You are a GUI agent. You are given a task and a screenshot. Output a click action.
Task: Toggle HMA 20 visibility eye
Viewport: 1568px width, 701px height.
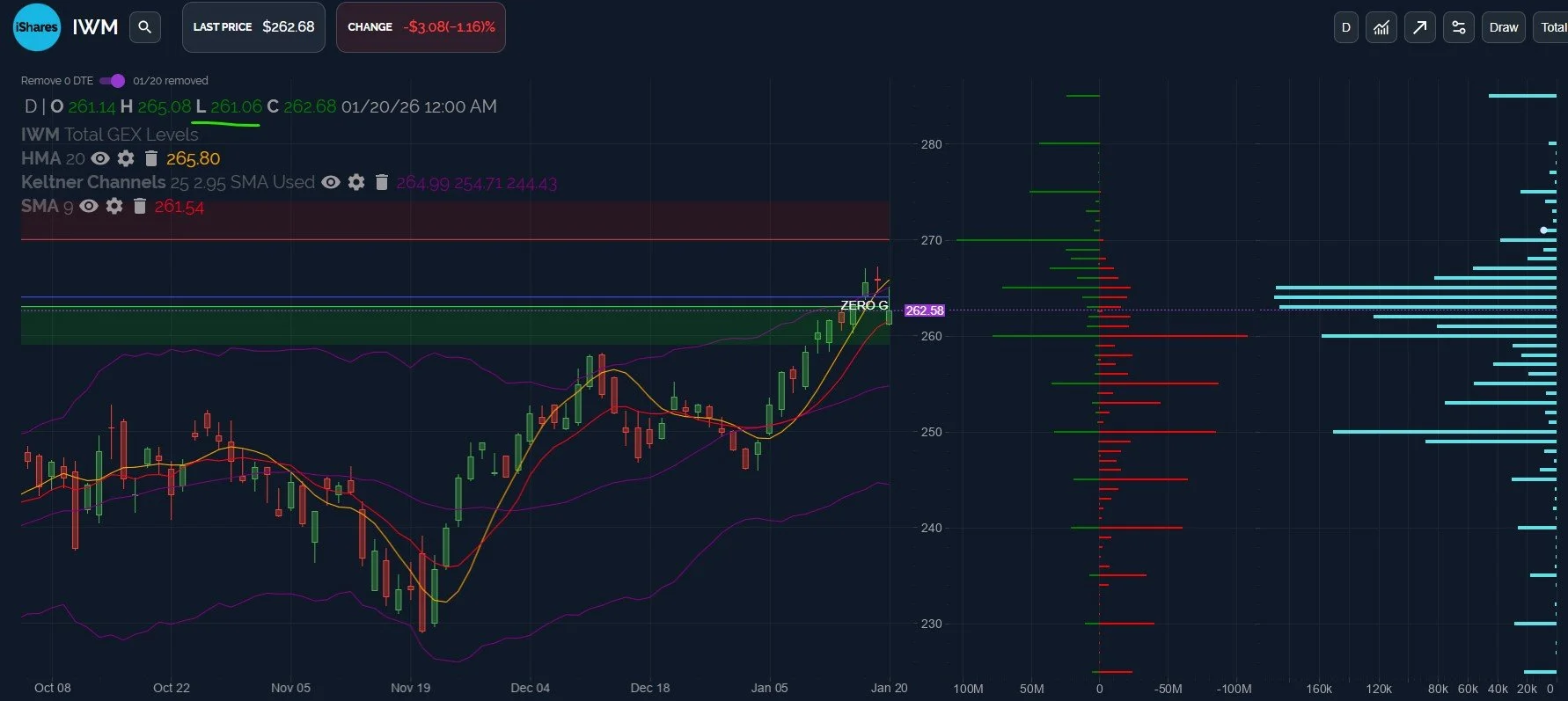pos(100,158)
